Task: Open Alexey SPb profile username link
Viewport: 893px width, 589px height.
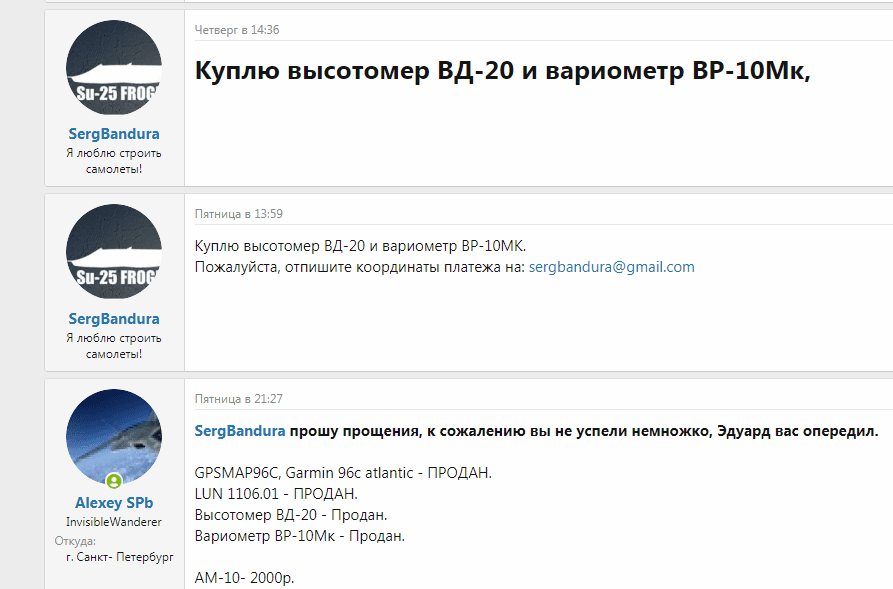Action: point(114,503)
